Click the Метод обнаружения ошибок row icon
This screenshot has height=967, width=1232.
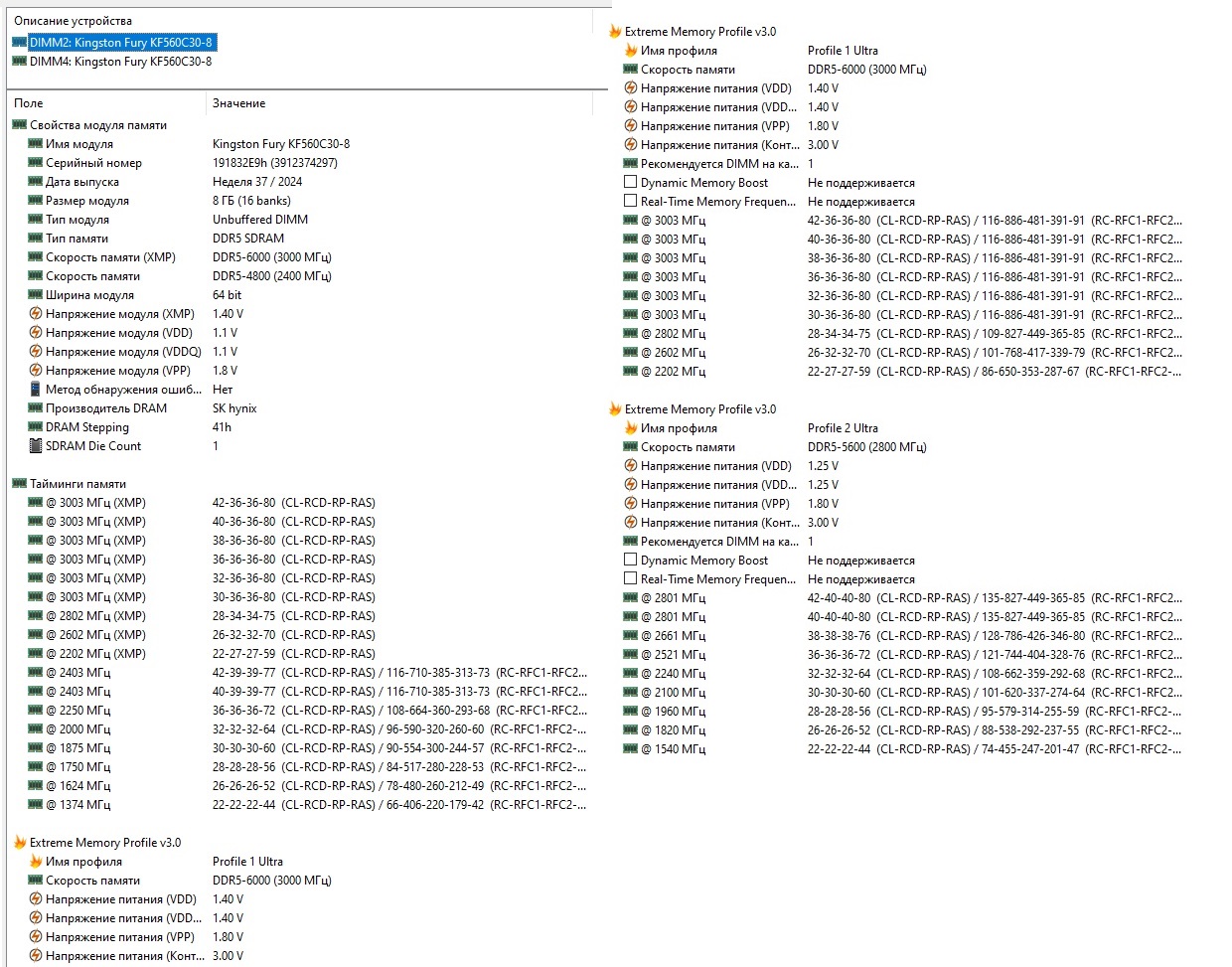(36, 390)
